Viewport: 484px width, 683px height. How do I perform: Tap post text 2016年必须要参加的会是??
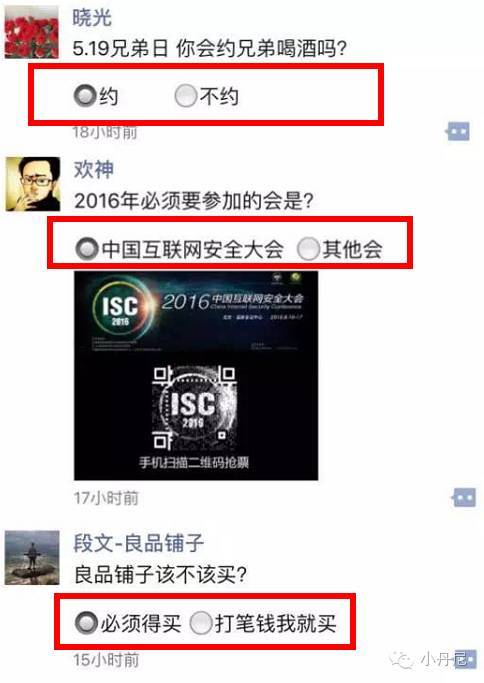click(x=194, y=201)
